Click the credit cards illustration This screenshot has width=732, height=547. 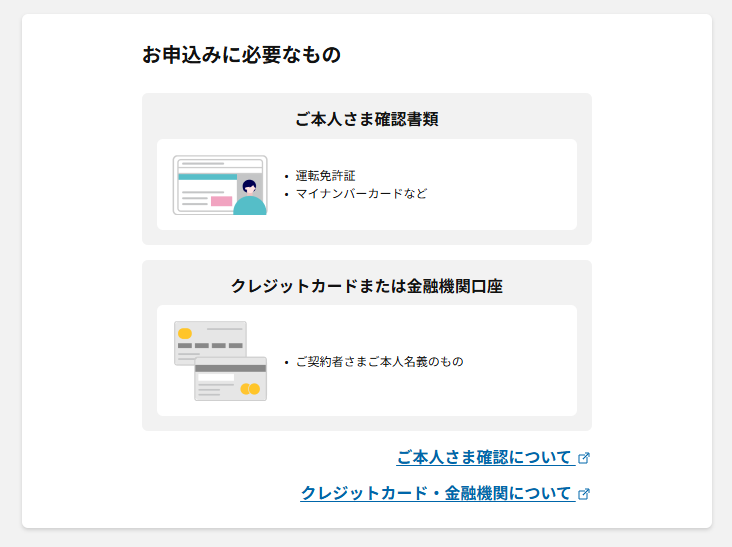(220, 361)
